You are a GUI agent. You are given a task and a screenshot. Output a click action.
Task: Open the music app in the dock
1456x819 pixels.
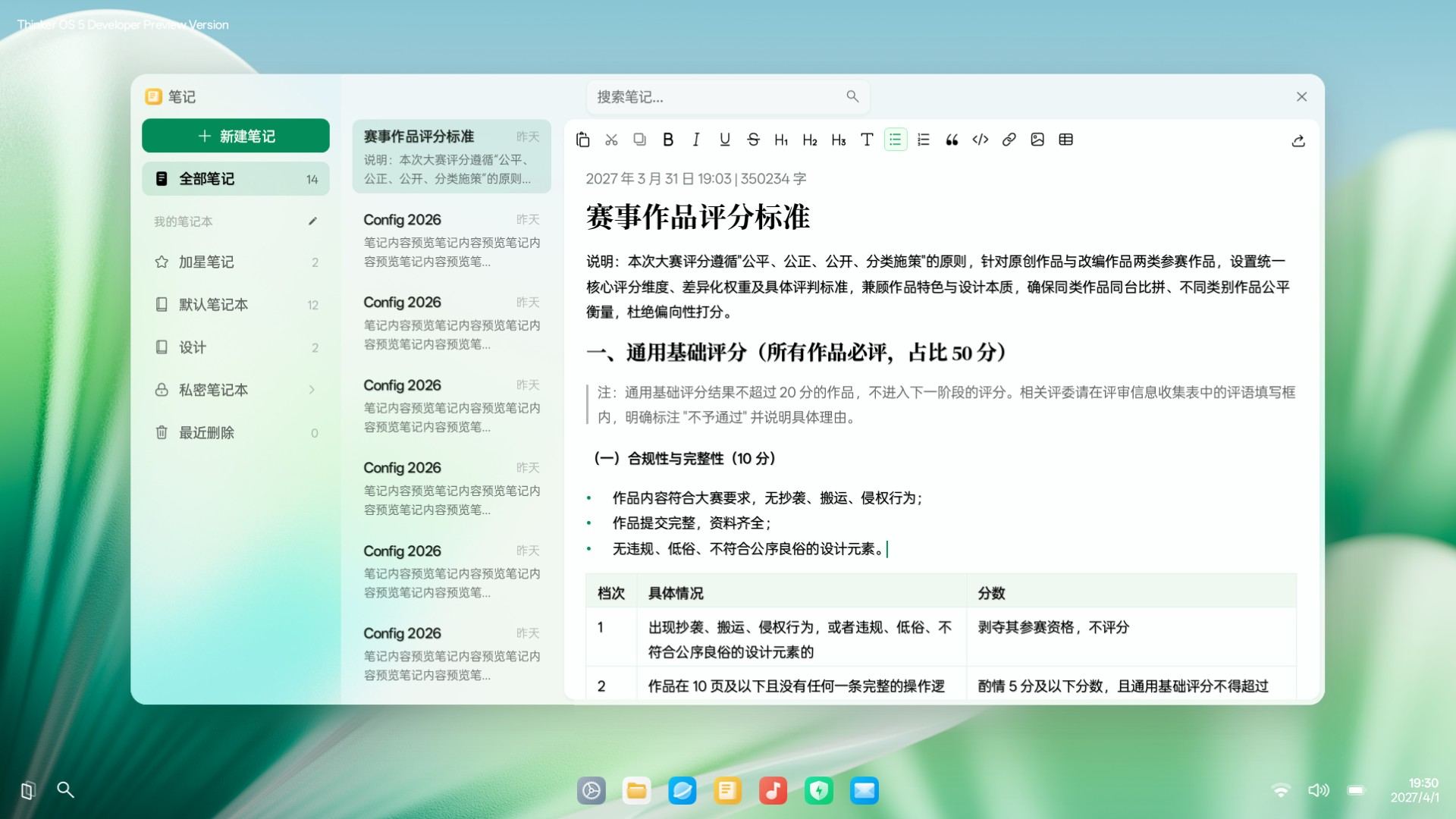tap(773, 791)
